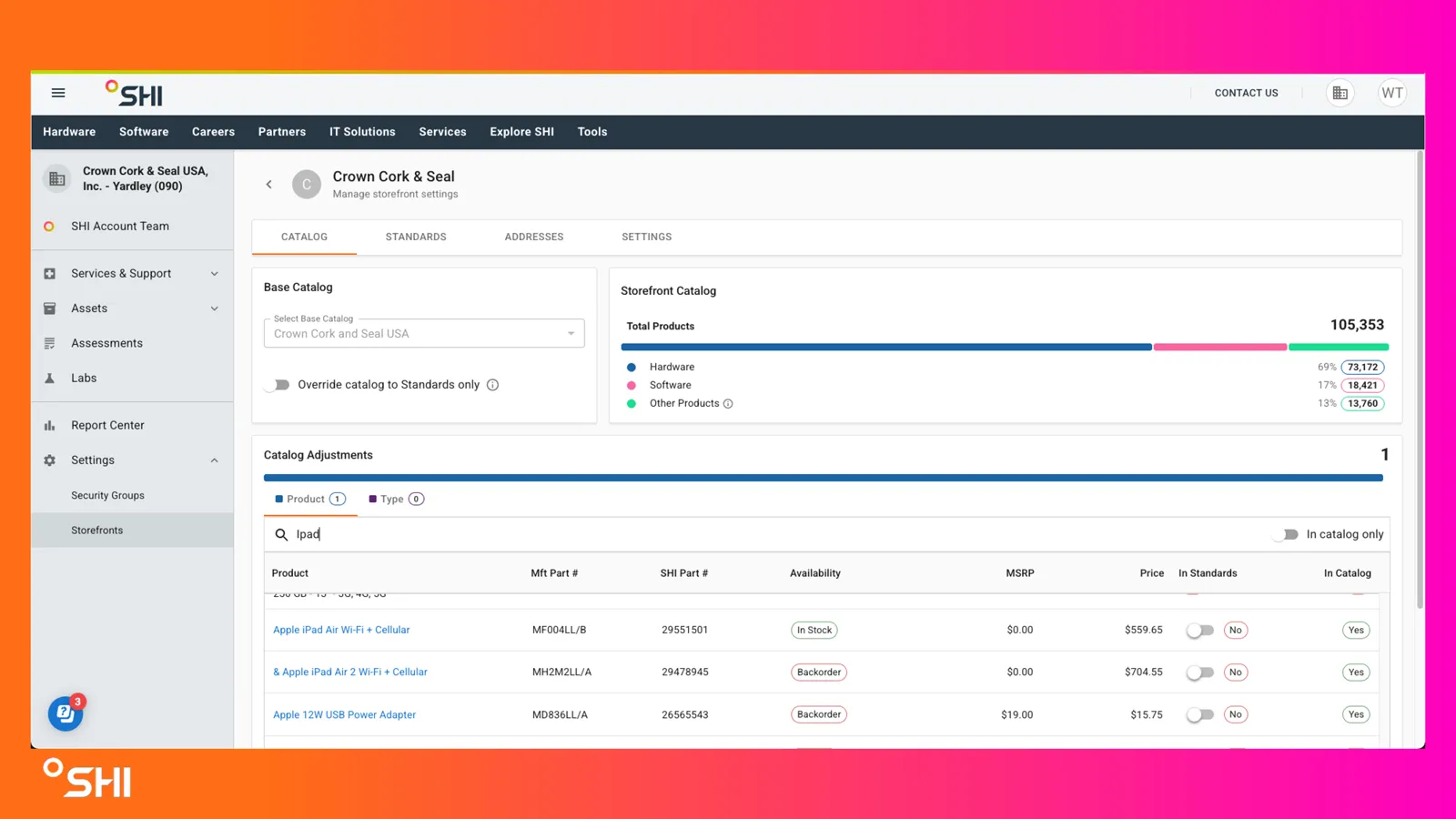Click the Hardware count badge 73,172
1456x819 pixels.
1362,368
